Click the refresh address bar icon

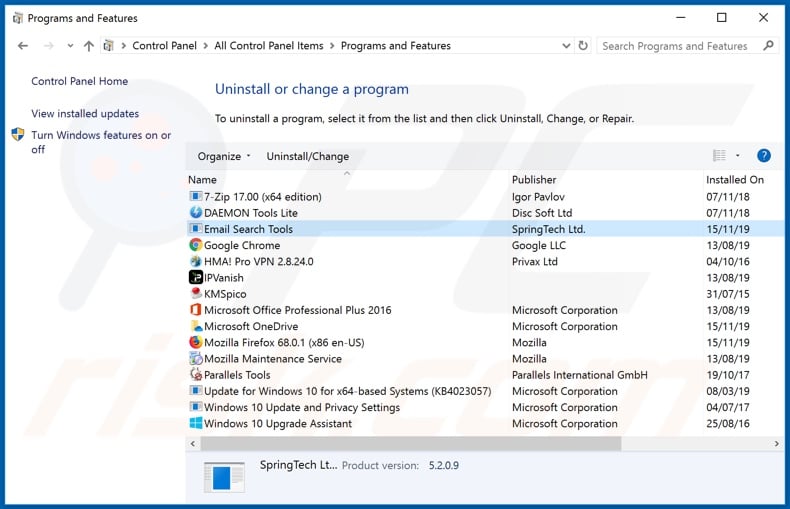(583, 46)
